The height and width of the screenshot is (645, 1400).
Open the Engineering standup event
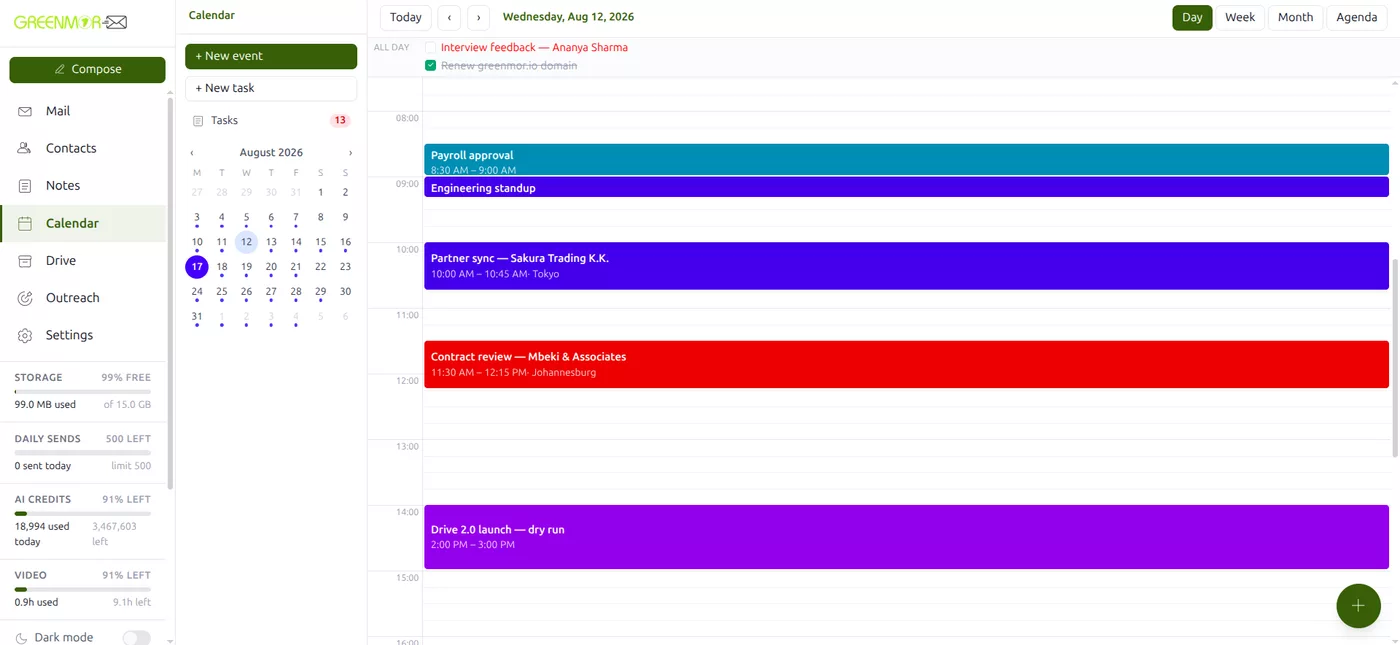click(906, 187)
